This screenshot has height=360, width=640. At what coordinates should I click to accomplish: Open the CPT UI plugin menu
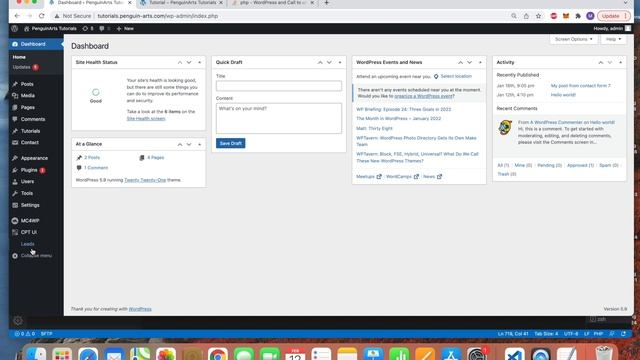(x=29, y=232)
